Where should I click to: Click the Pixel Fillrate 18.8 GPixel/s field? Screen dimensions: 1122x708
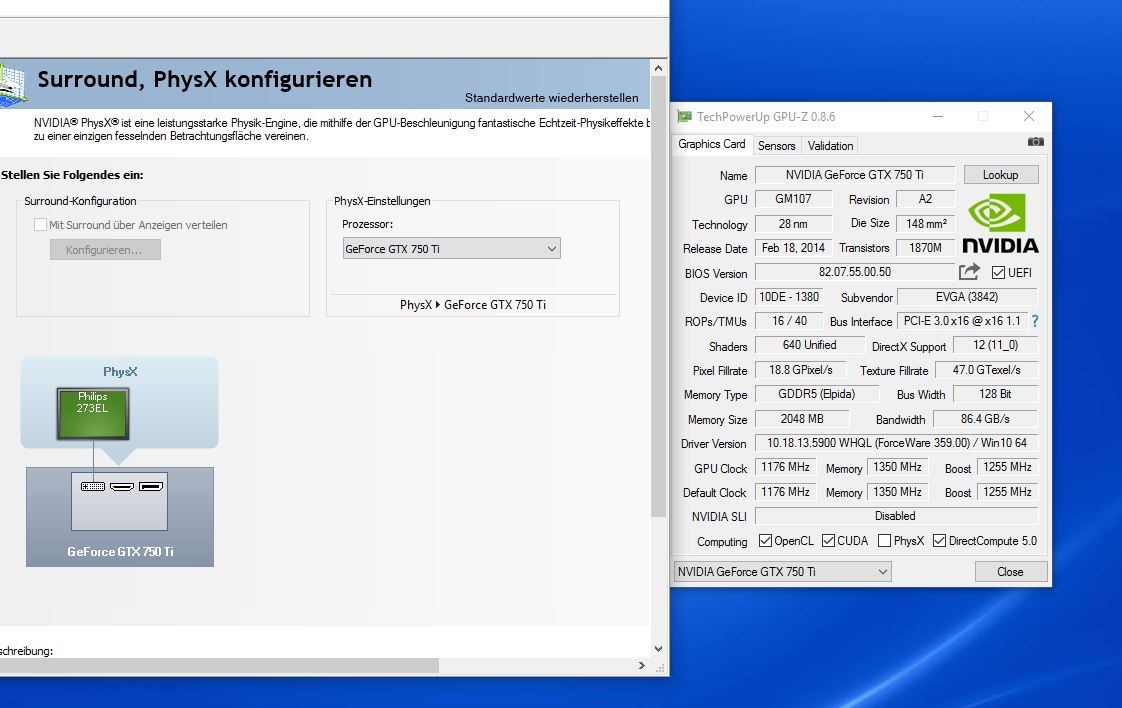(801, 370)
